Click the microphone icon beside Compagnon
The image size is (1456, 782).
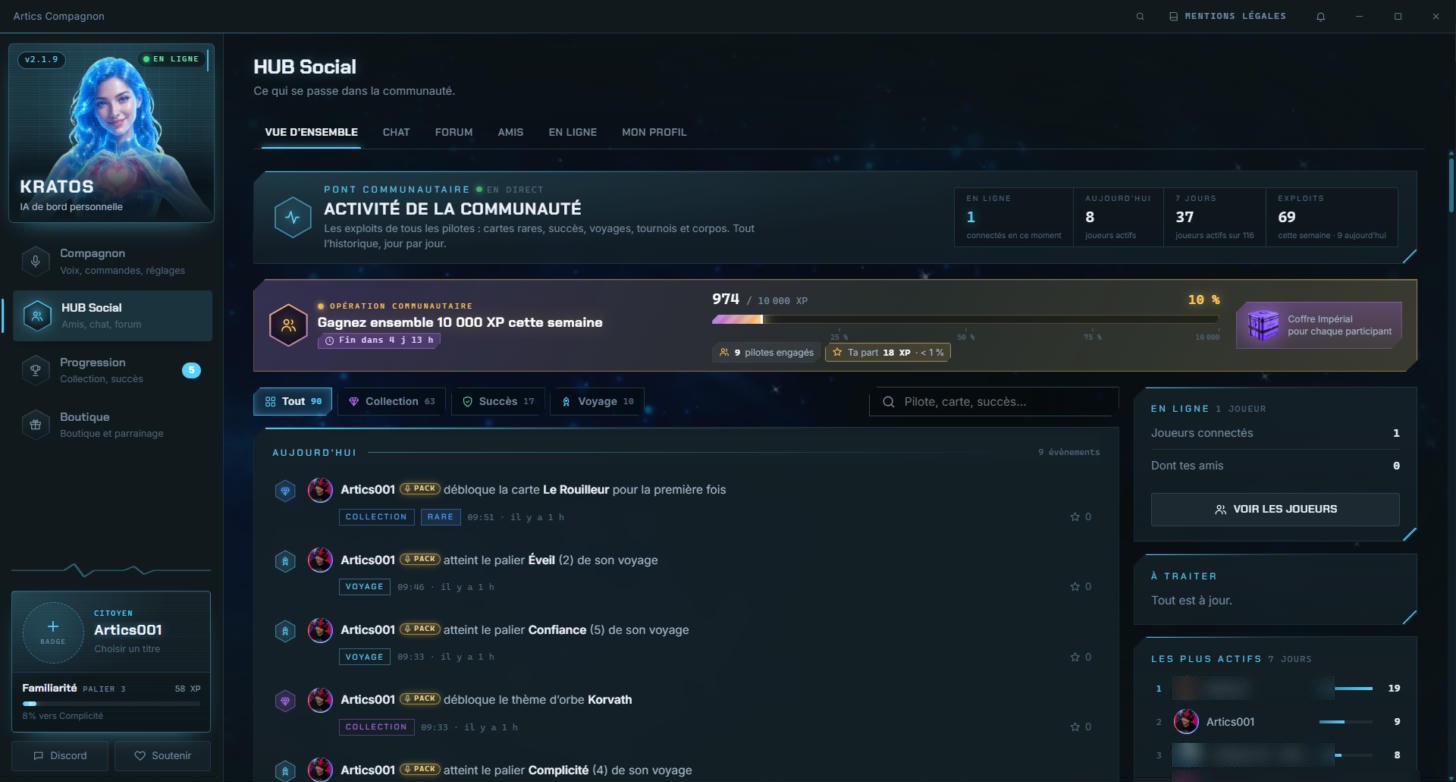(36, 261)
